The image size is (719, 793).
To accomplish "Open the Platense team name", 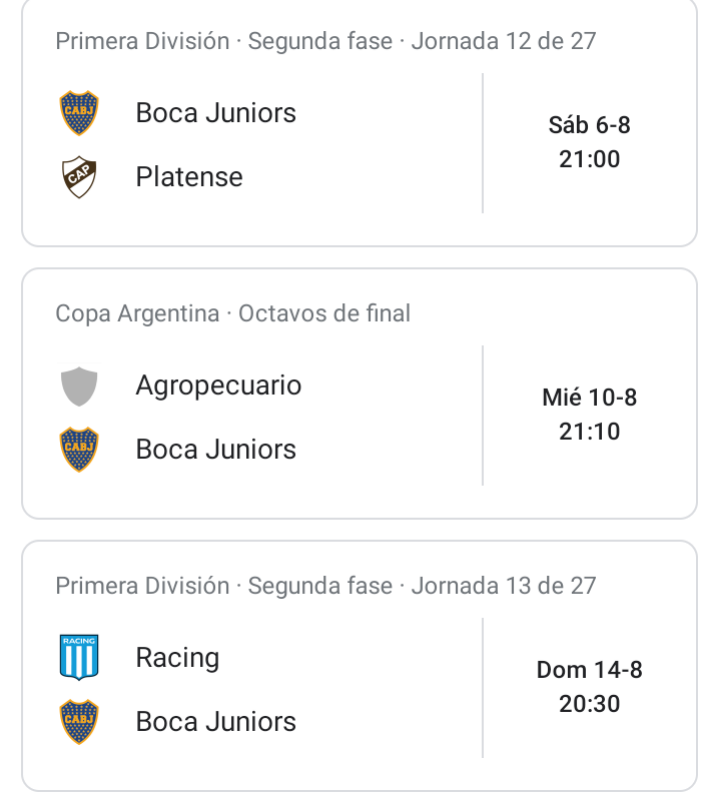I will click(189, 177).
